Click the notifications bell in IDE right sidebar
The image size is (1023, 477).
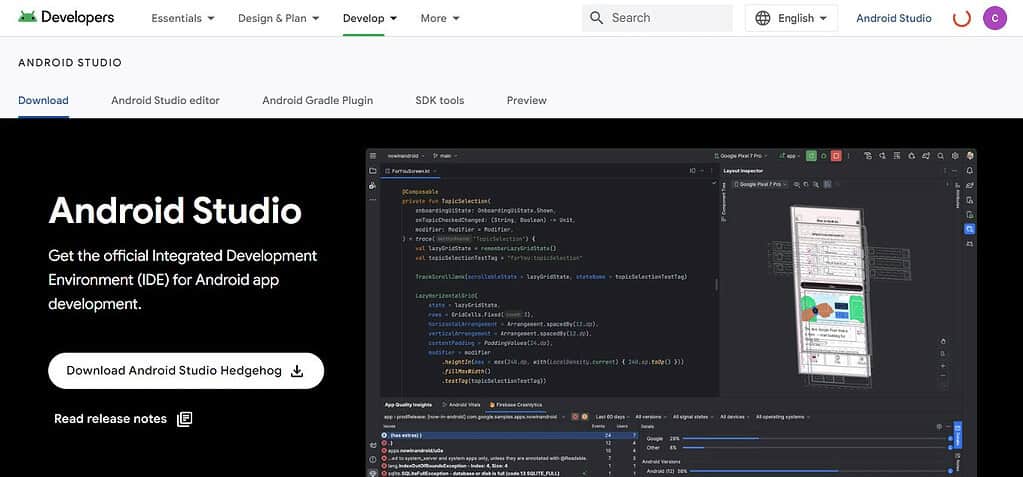click(970, 171)
